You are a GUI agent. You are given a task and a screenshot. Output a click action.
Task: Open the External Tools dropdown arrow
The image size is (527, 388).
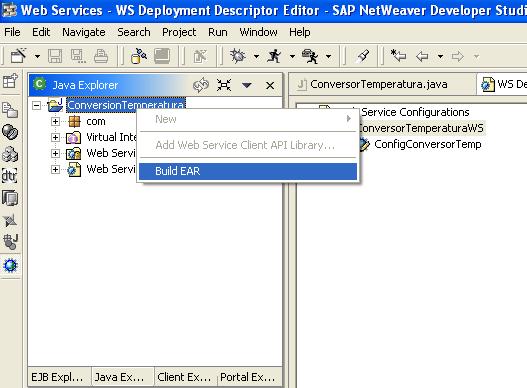tap(329, 56)
